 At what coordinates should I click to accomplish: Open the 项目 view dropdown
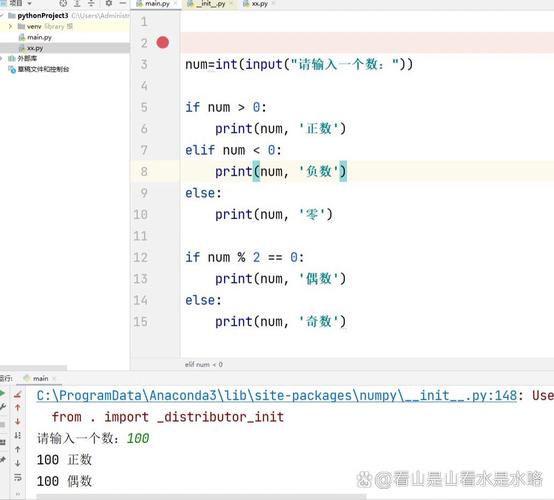click(x=29, y=3)
